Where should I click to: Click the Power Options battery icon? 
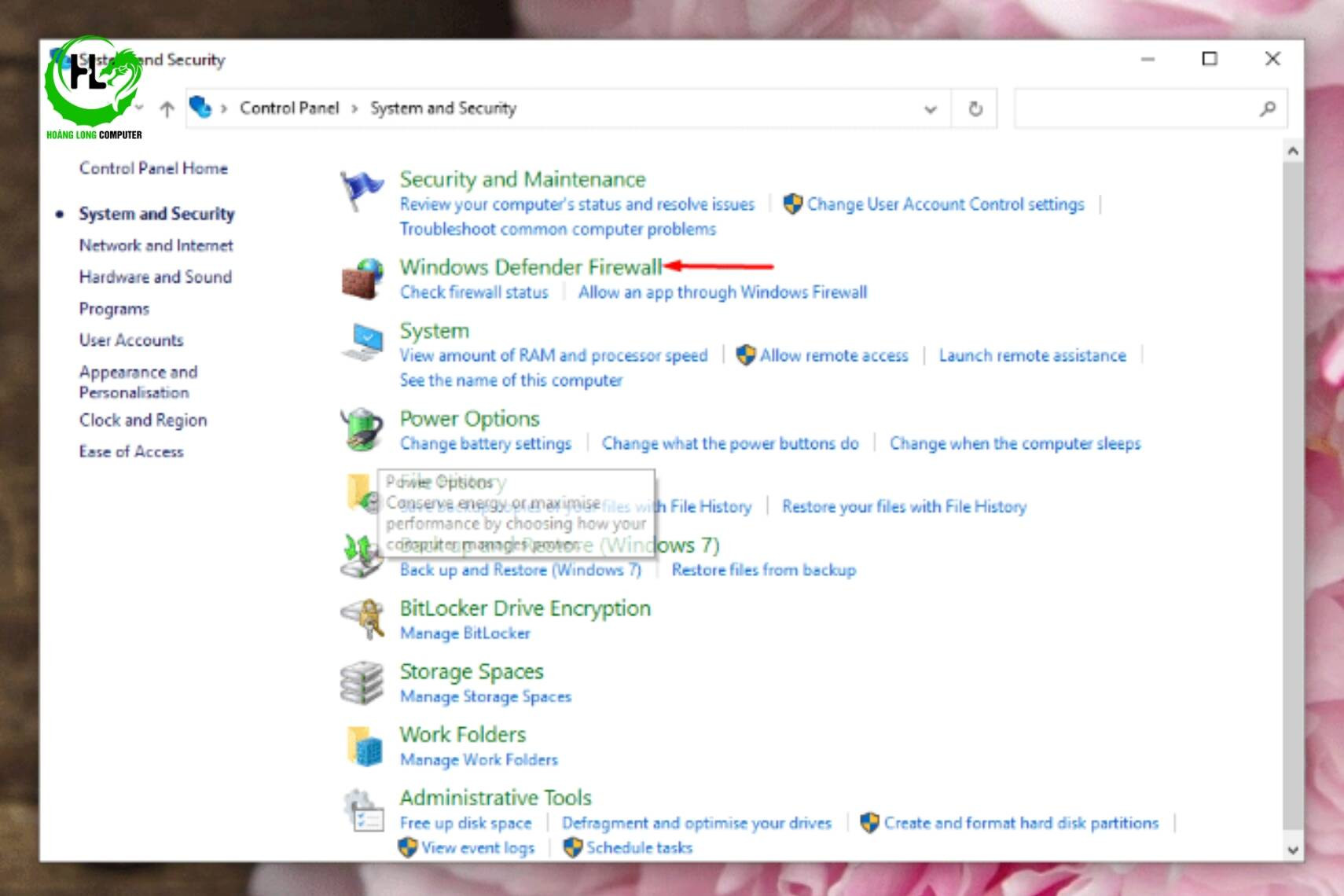pyautogui.click(x=362, y=430)
